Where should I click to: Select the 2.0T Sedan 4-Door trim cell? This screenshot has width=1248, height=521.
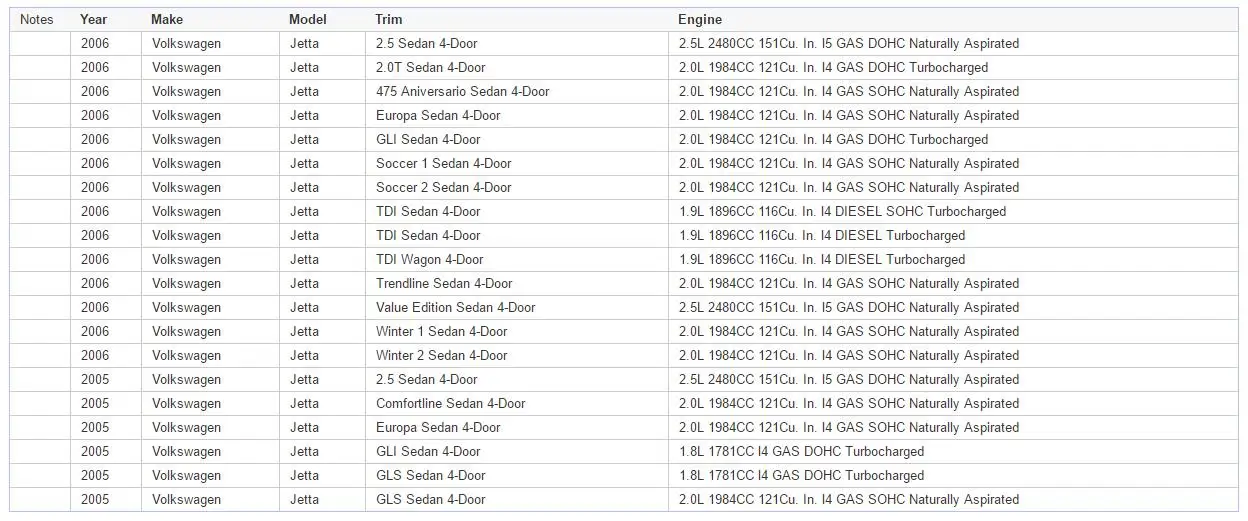point(517,68)
